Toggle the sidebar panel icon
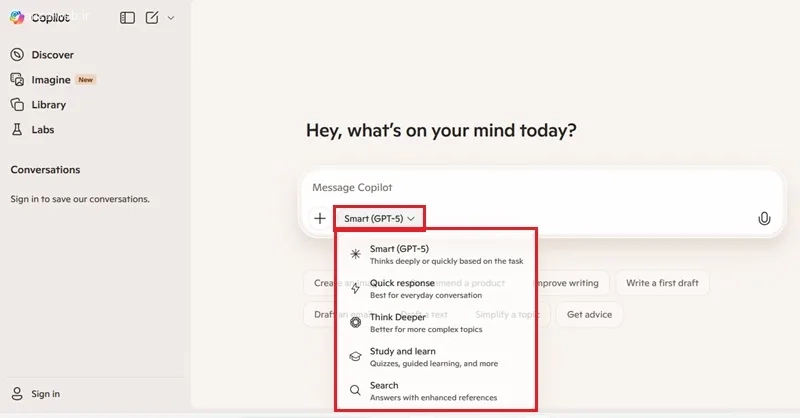Screen dimensions: 800x418 coord(127,17)
